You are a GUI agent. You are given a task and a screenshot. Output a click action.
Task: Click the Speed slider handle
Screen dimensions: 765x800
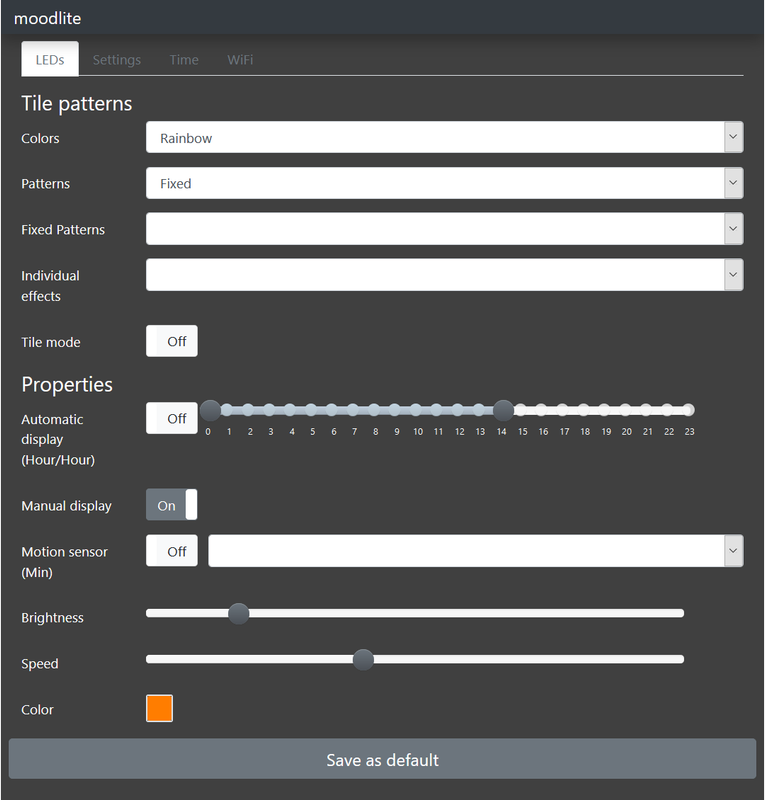[363, 660]
